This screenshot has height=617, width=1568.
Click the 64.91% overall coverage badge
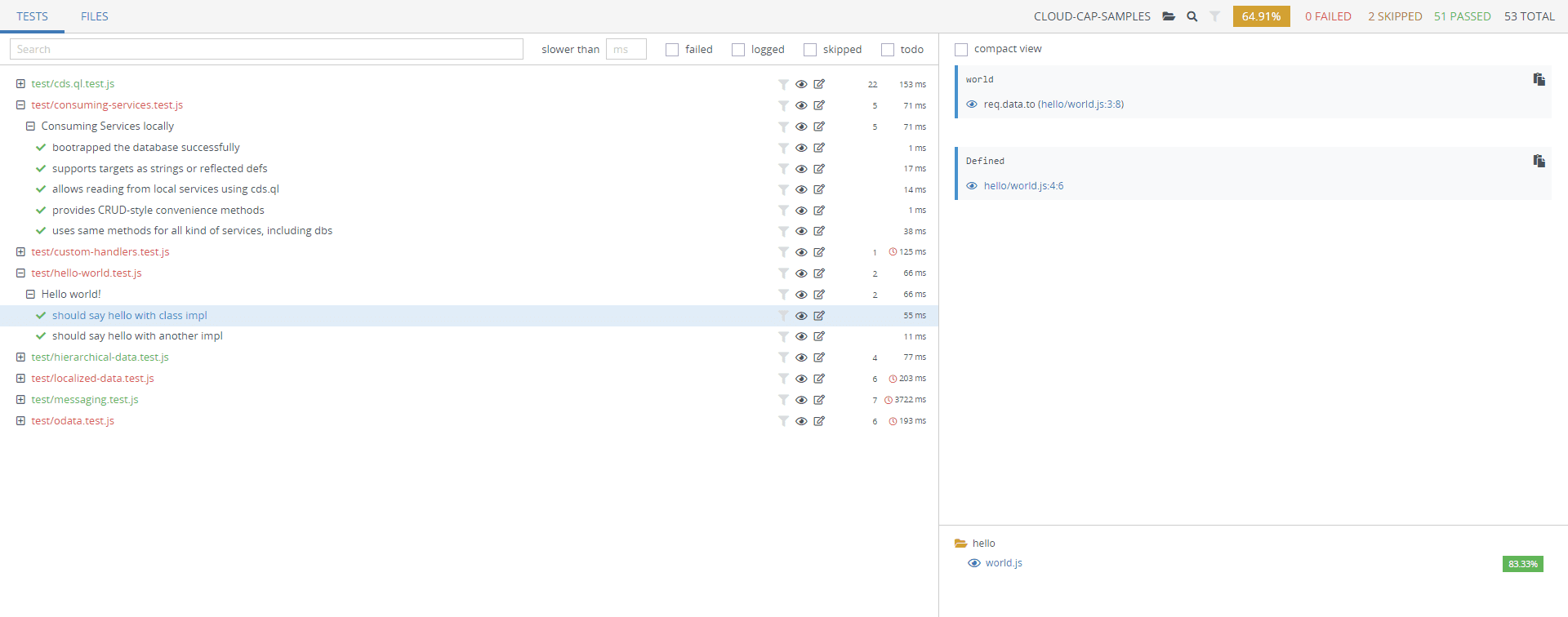click(x=1261, y=16)
